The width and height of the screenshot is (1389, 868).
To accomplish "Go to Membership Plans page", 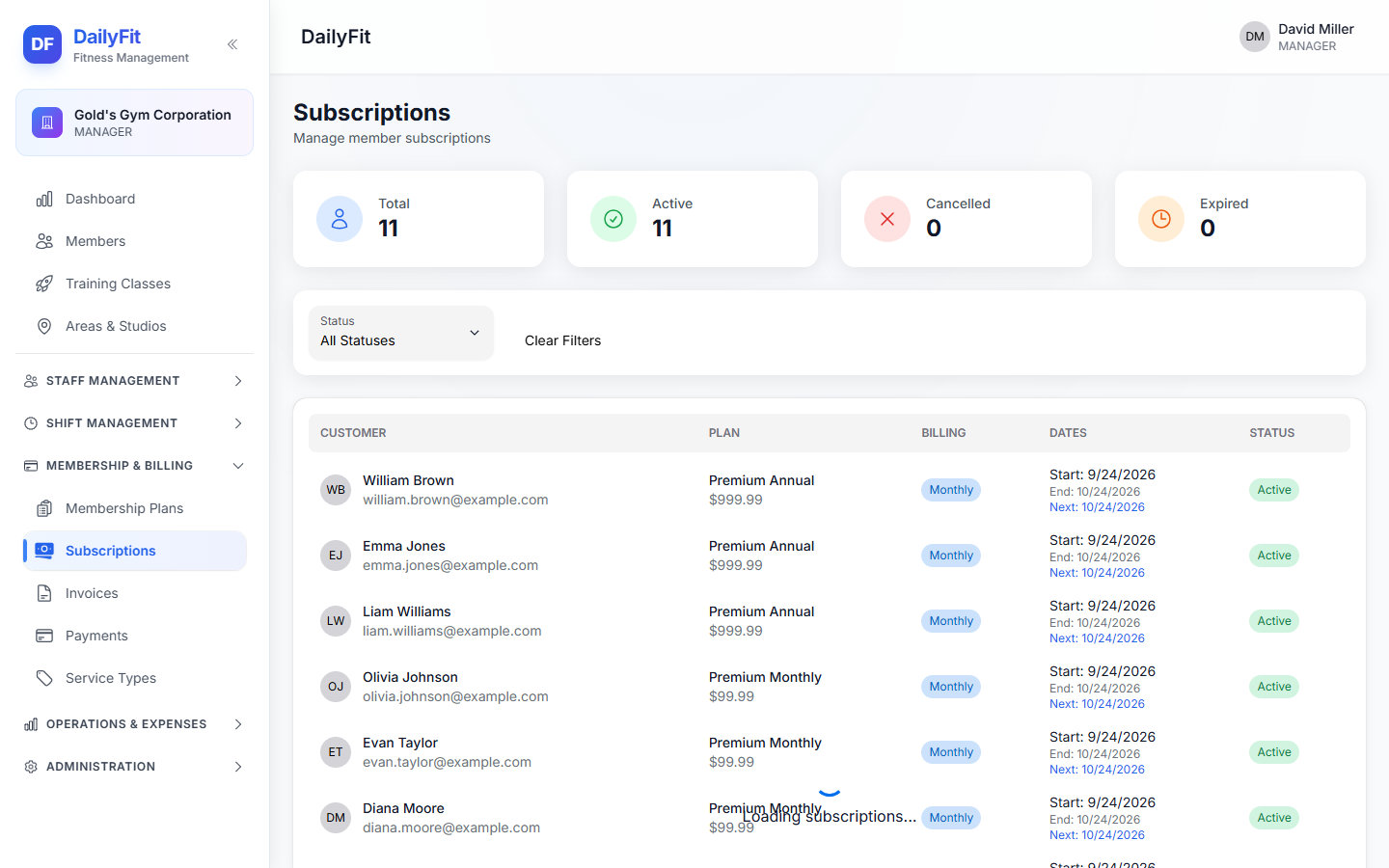I will tap(135, 508).
